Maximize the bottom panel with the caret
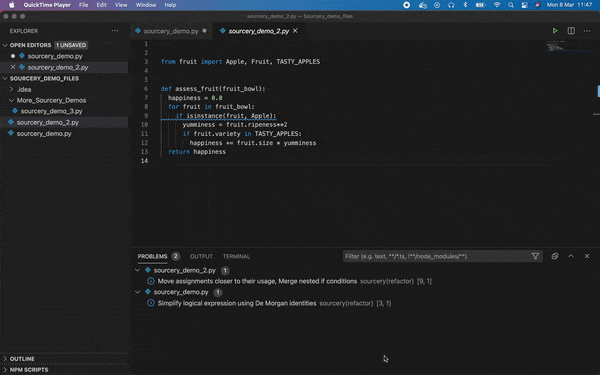The image size is (600, 375). [x=571, y=256]
